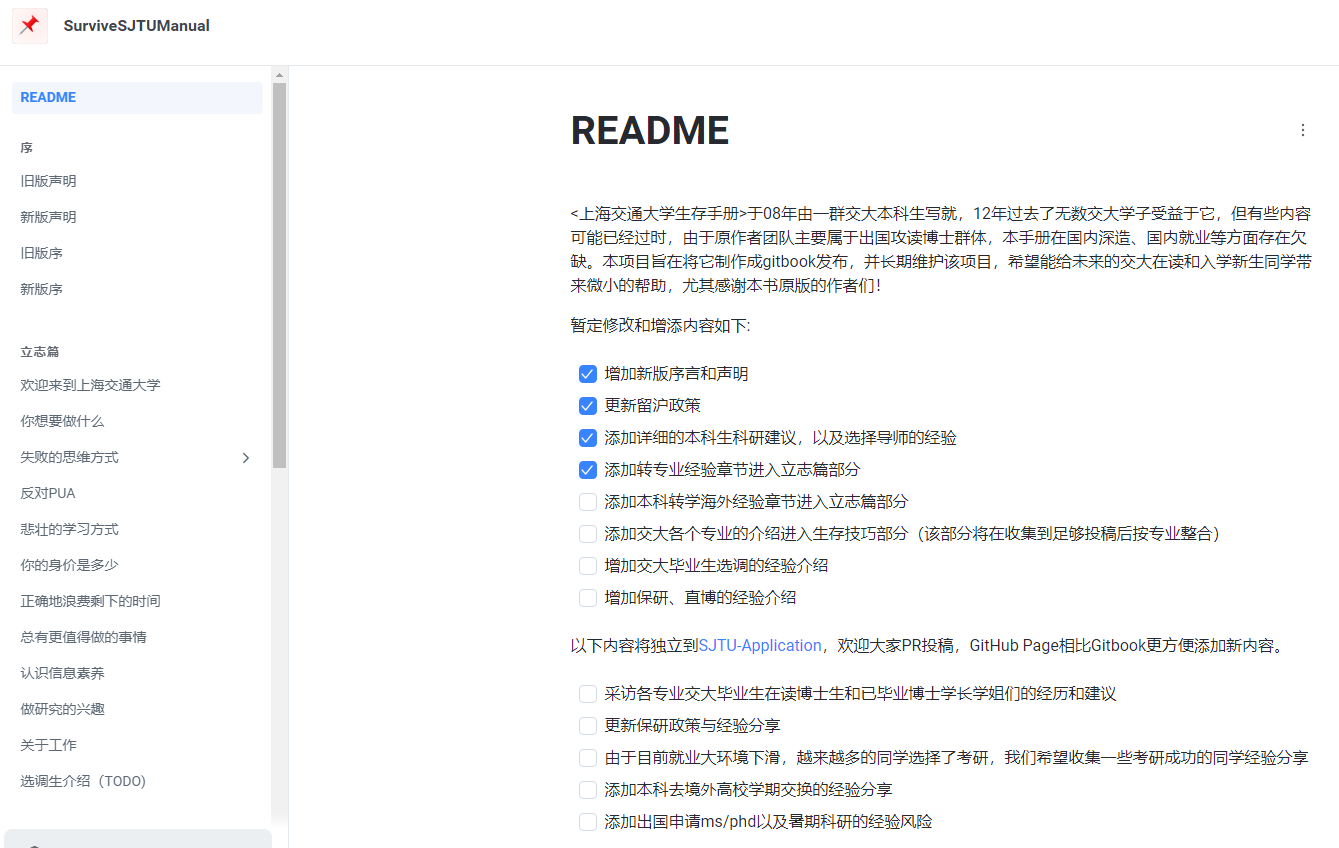
Task: Toggle checkbox 添加详细的本科生科研建议
Action: (588, 438)
